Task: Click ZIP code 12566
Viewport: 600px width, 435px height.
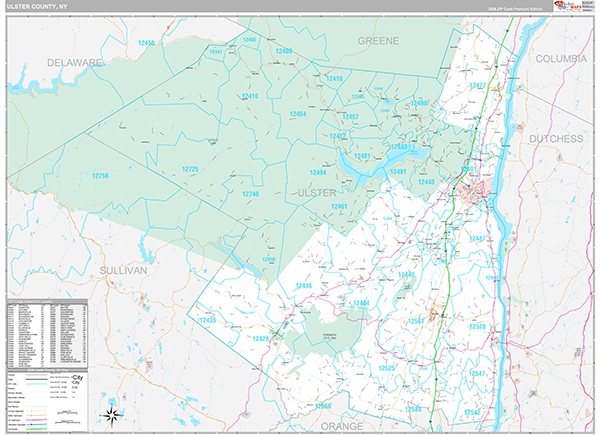Action: 323,406
